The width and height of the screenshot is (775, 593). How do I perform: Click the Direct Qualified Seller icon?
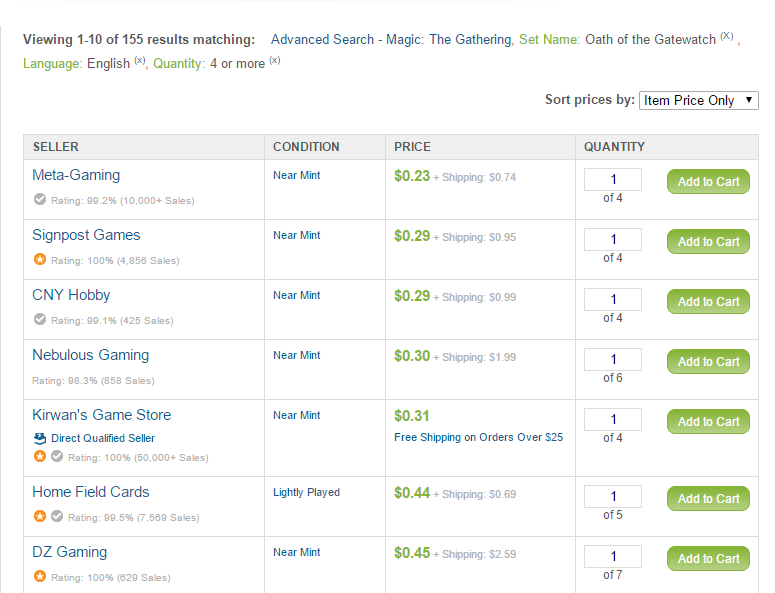pos(39,438)
